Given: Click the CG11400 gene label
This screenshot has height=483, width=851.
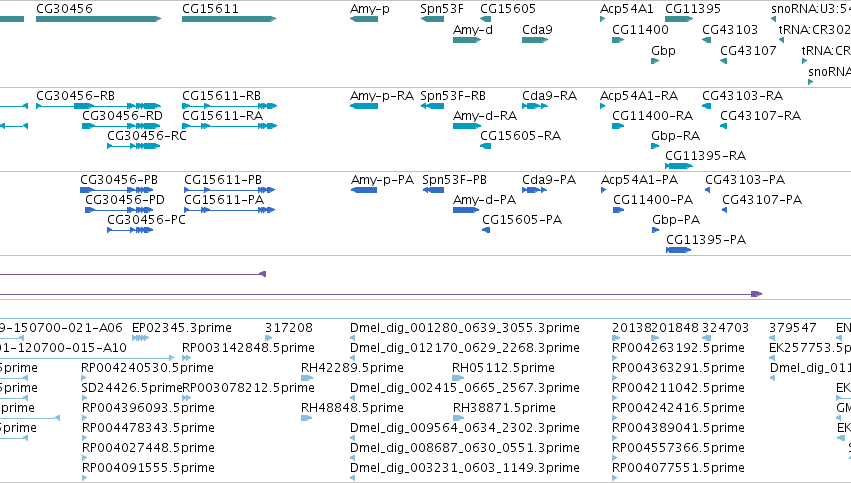Looking at the screenshot, I should [640, 30].
